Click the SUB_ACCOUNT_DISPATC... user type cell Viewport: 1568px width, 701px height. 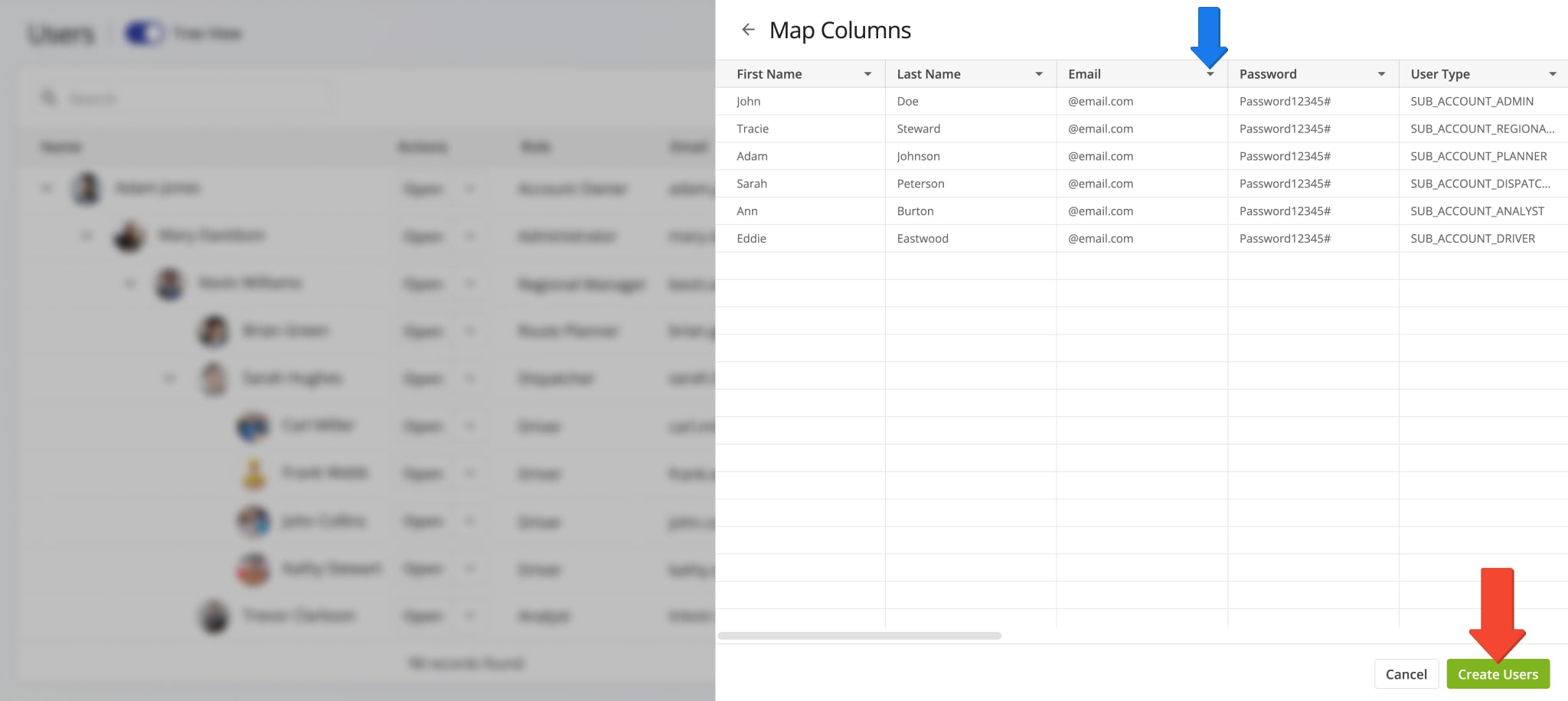[1484, 184]
